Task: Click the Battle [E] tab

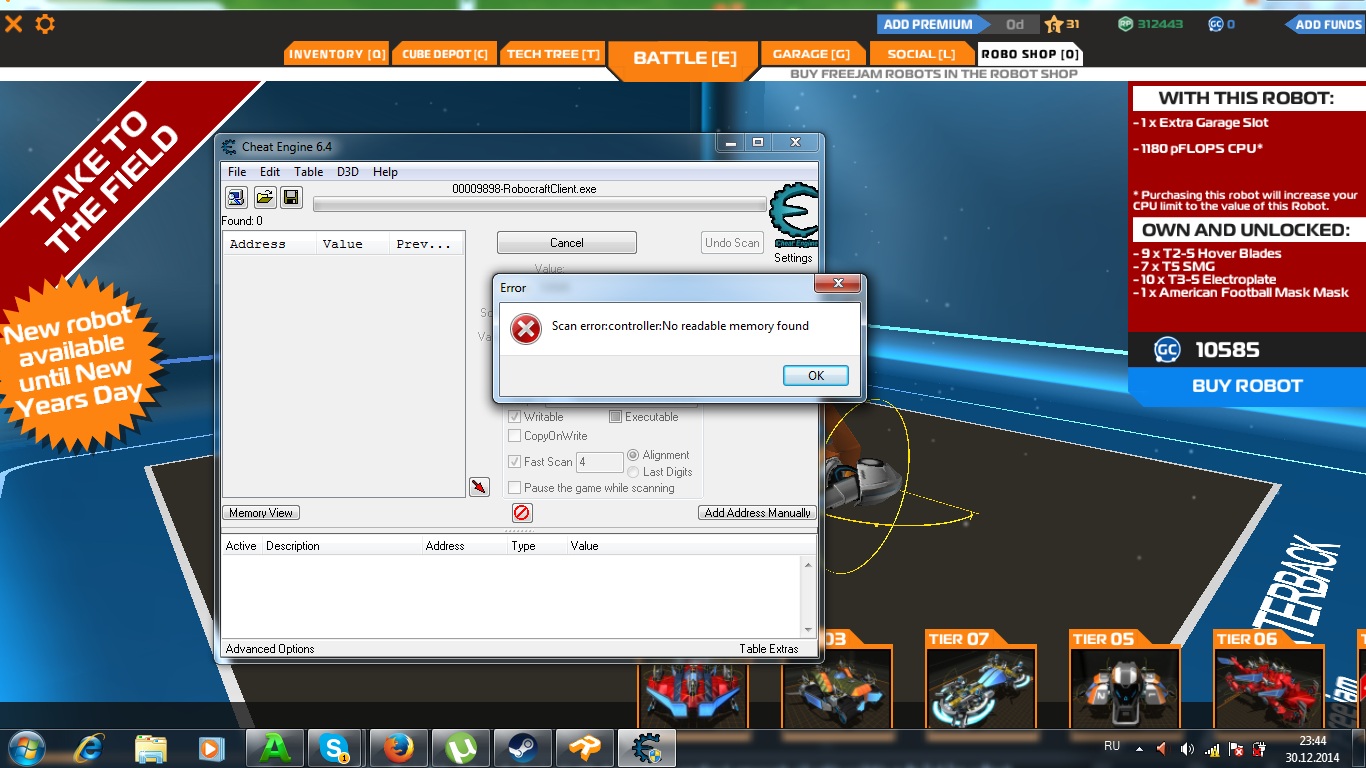Action: click(685, 58)
